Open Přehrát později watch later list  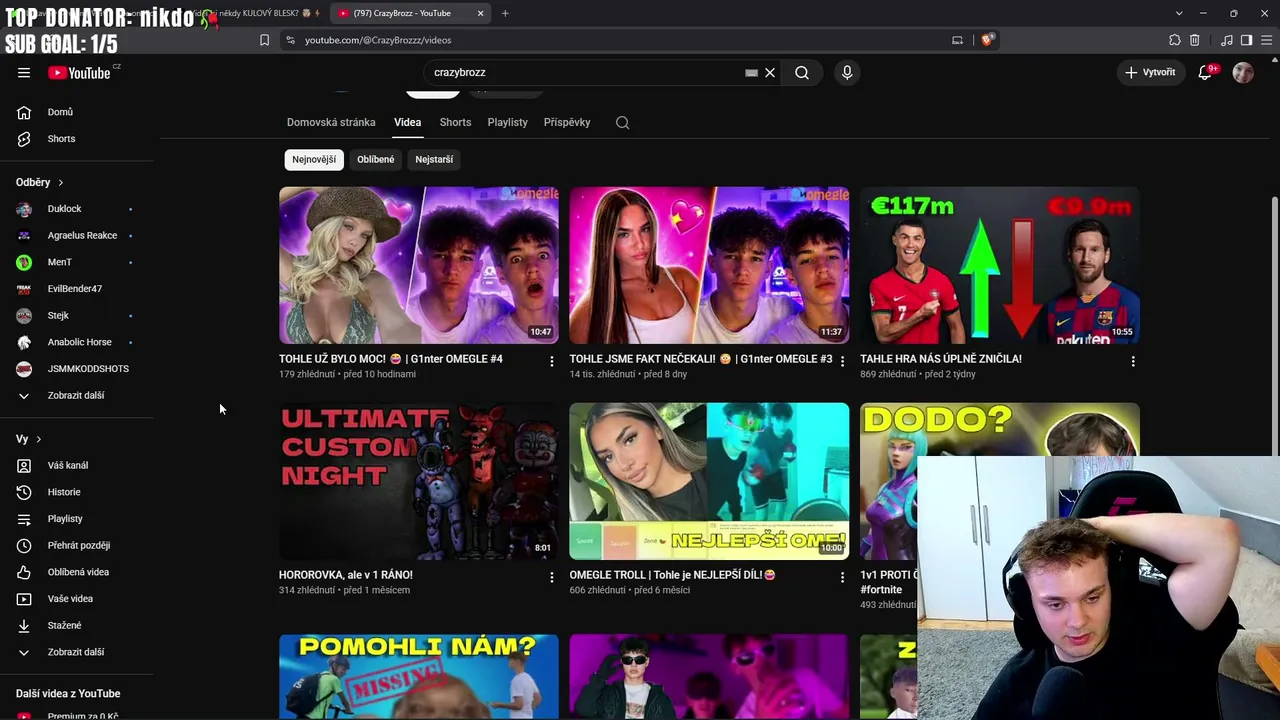tap(77, 546)
